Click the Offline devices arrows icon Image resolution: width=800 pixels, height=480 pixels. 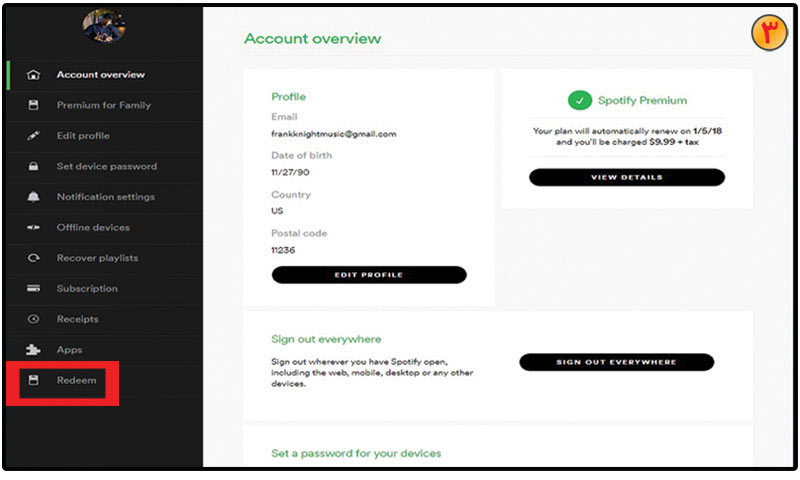[33, 228]
